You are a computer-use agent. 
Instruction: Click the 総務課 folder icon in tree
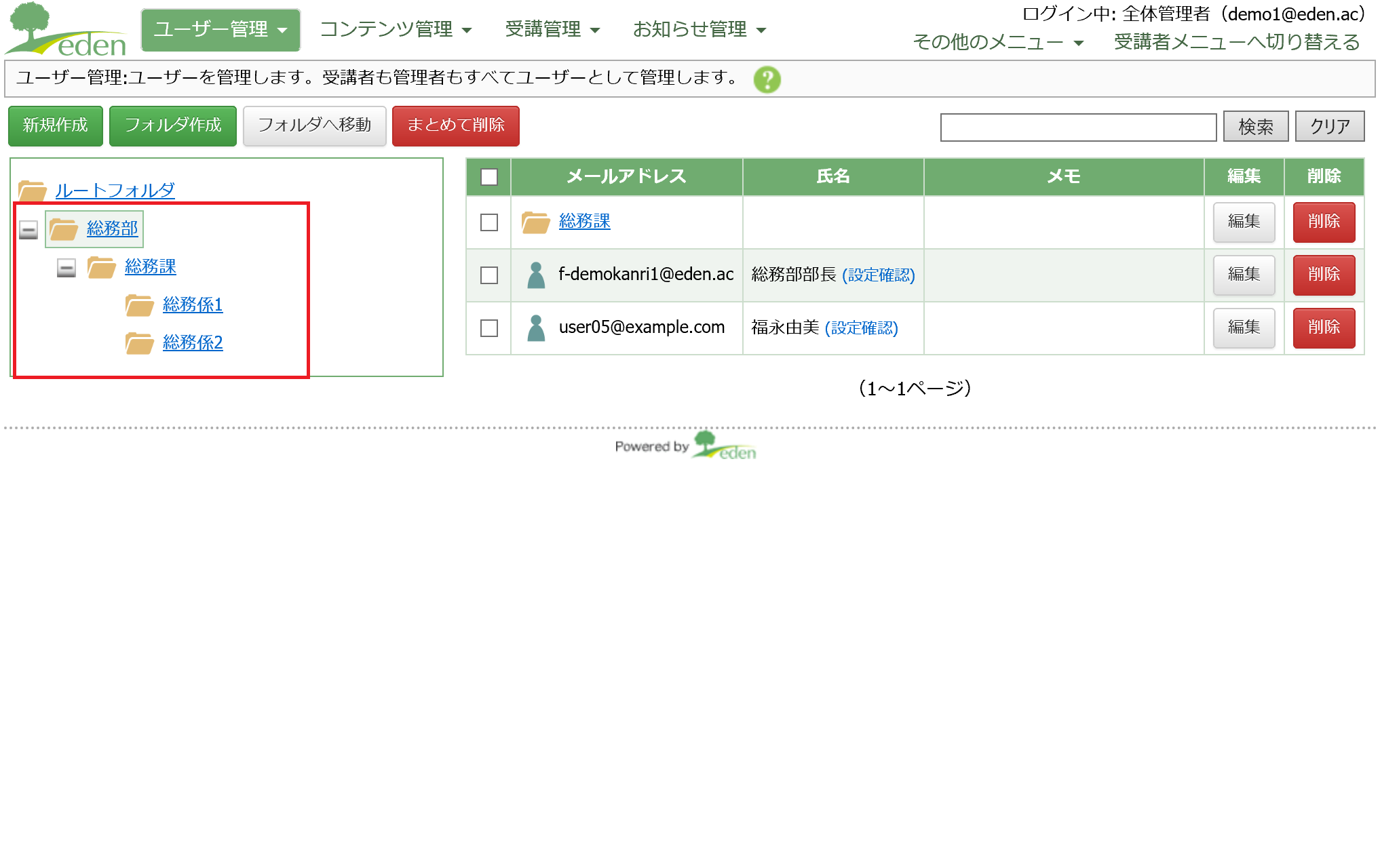(x=102, y=267)
